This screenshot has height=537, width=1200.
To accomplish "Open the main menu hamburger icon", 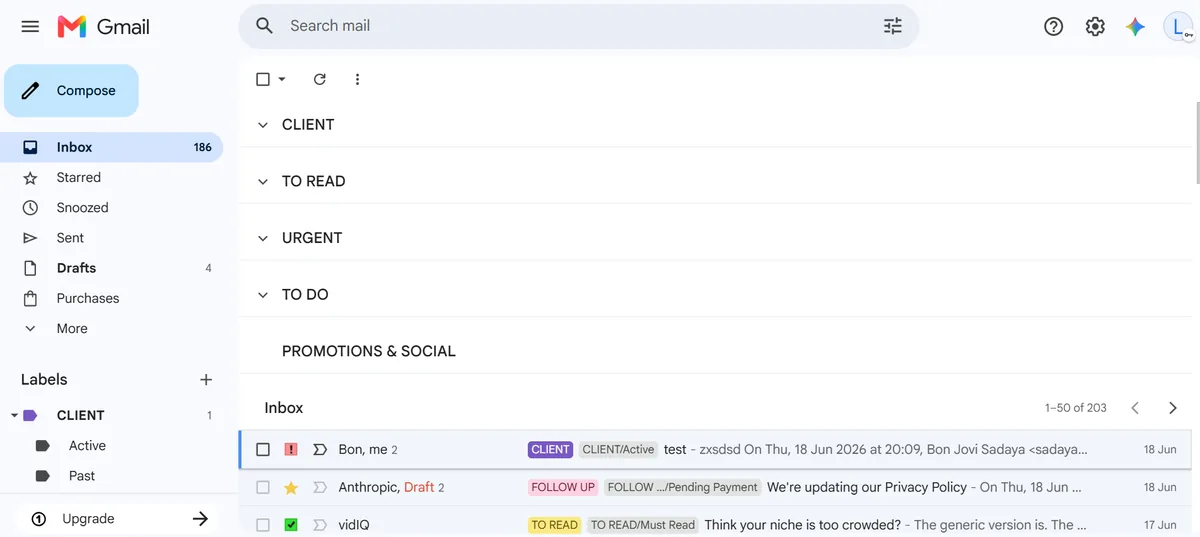I will [30, 27].
